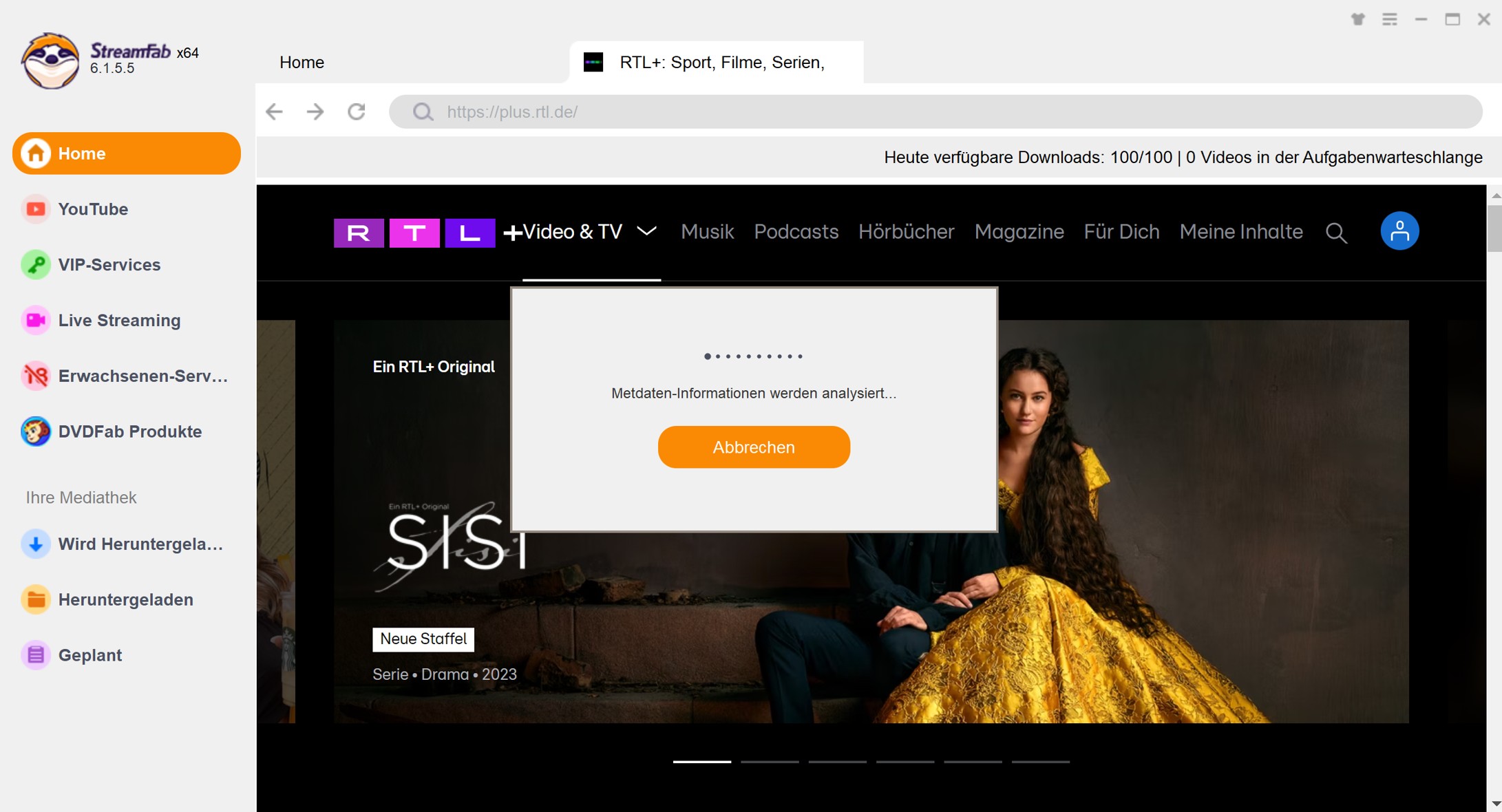Click the available downloads status text
The image size is (1502, 812).
click(x=1183, y=158)
